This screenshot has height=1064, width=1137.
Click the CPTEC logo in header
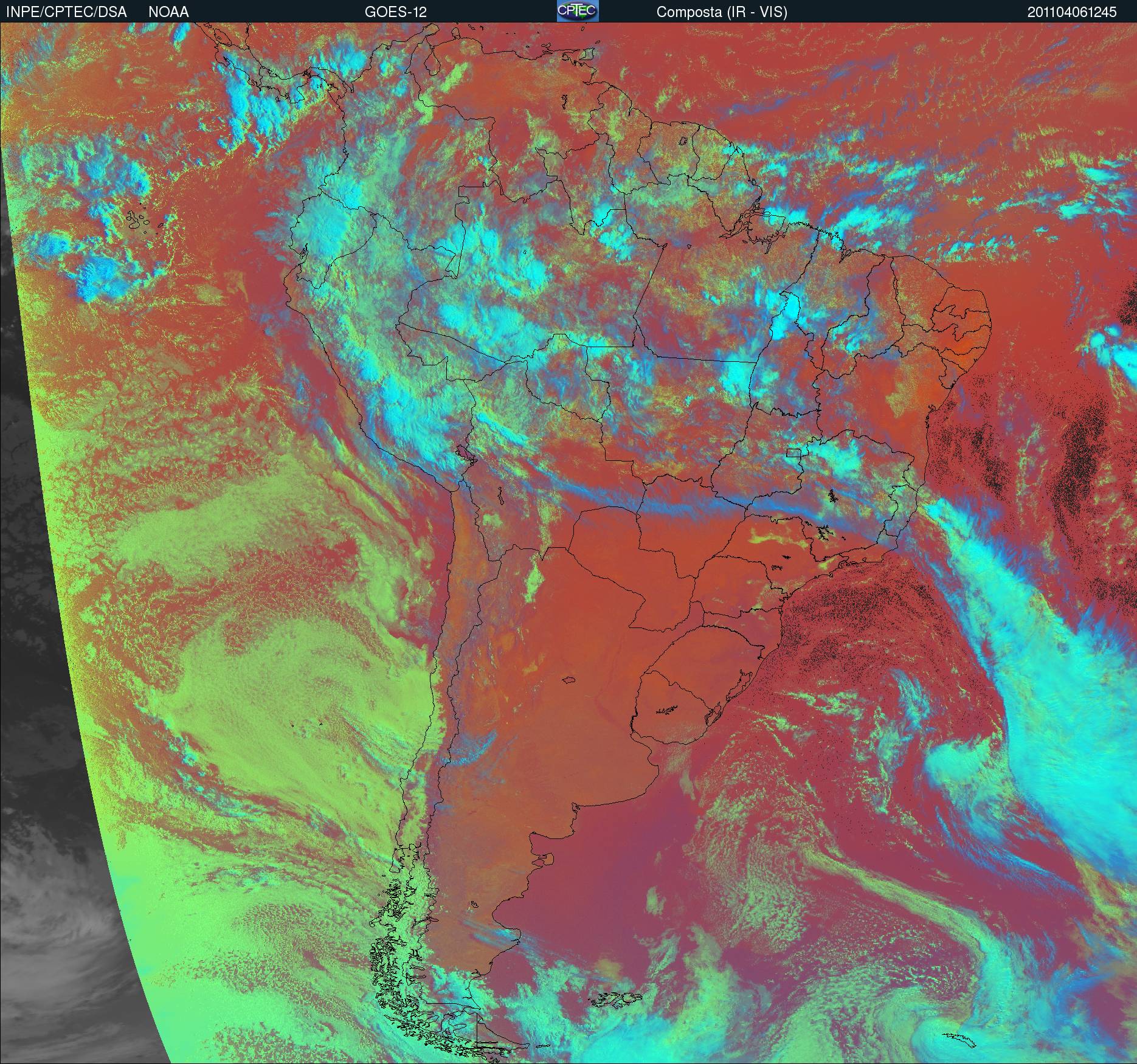point(578,11)
